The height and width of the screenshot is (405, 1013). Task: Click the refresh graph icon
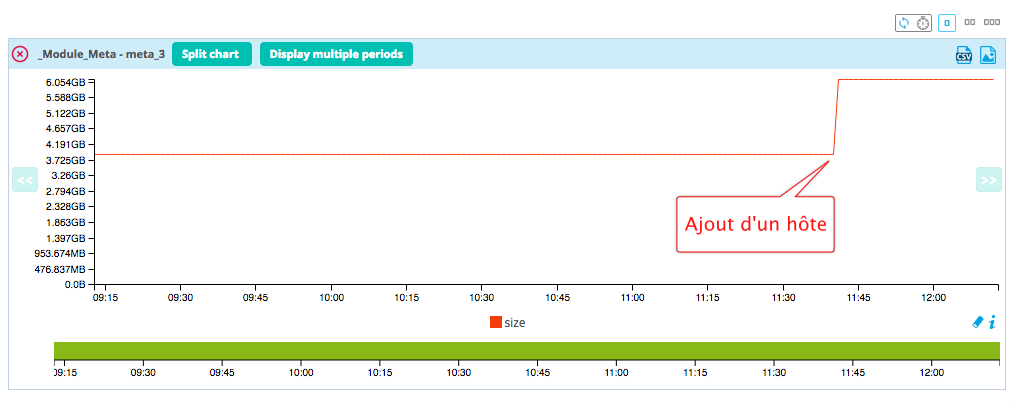pyautogui.click(x=904, y=21)
